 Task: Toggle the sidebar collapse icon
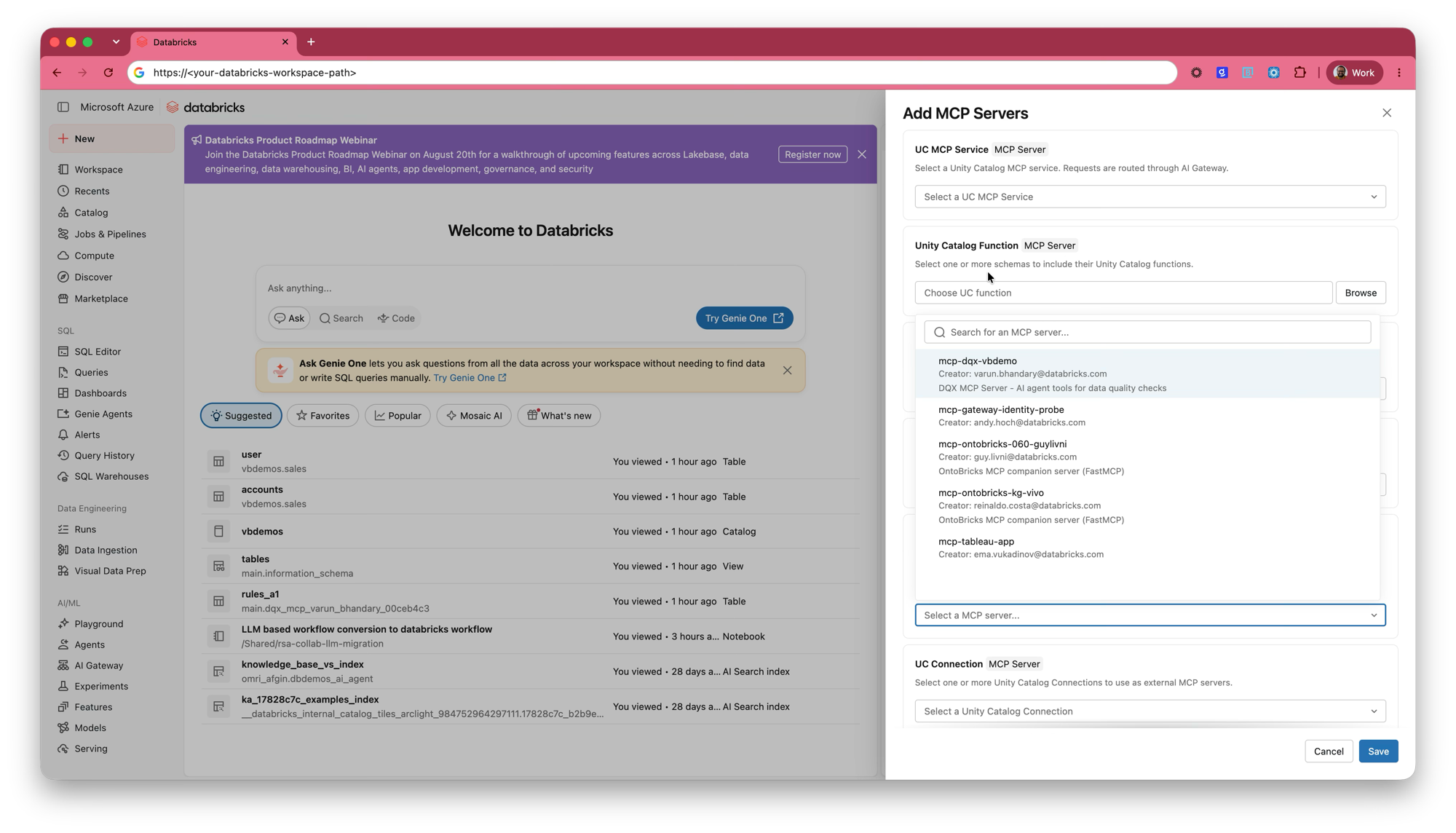pos(63,107)
